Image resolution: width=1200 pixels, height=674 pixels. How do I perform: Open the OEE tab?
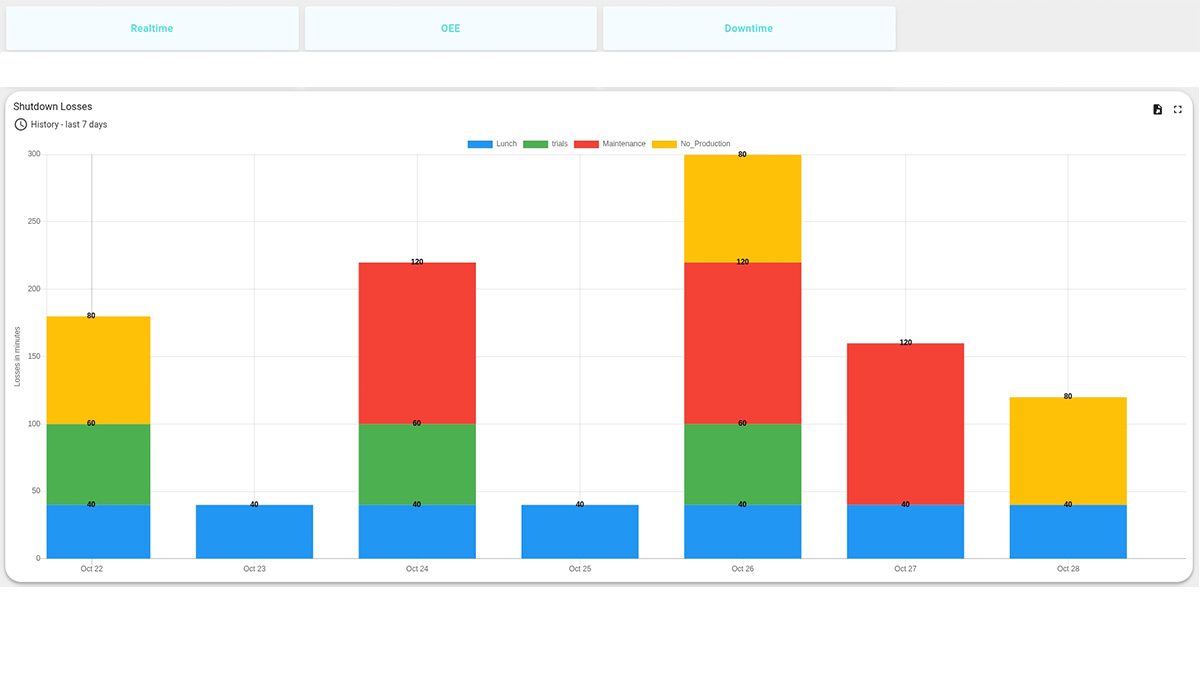[451, 28]
